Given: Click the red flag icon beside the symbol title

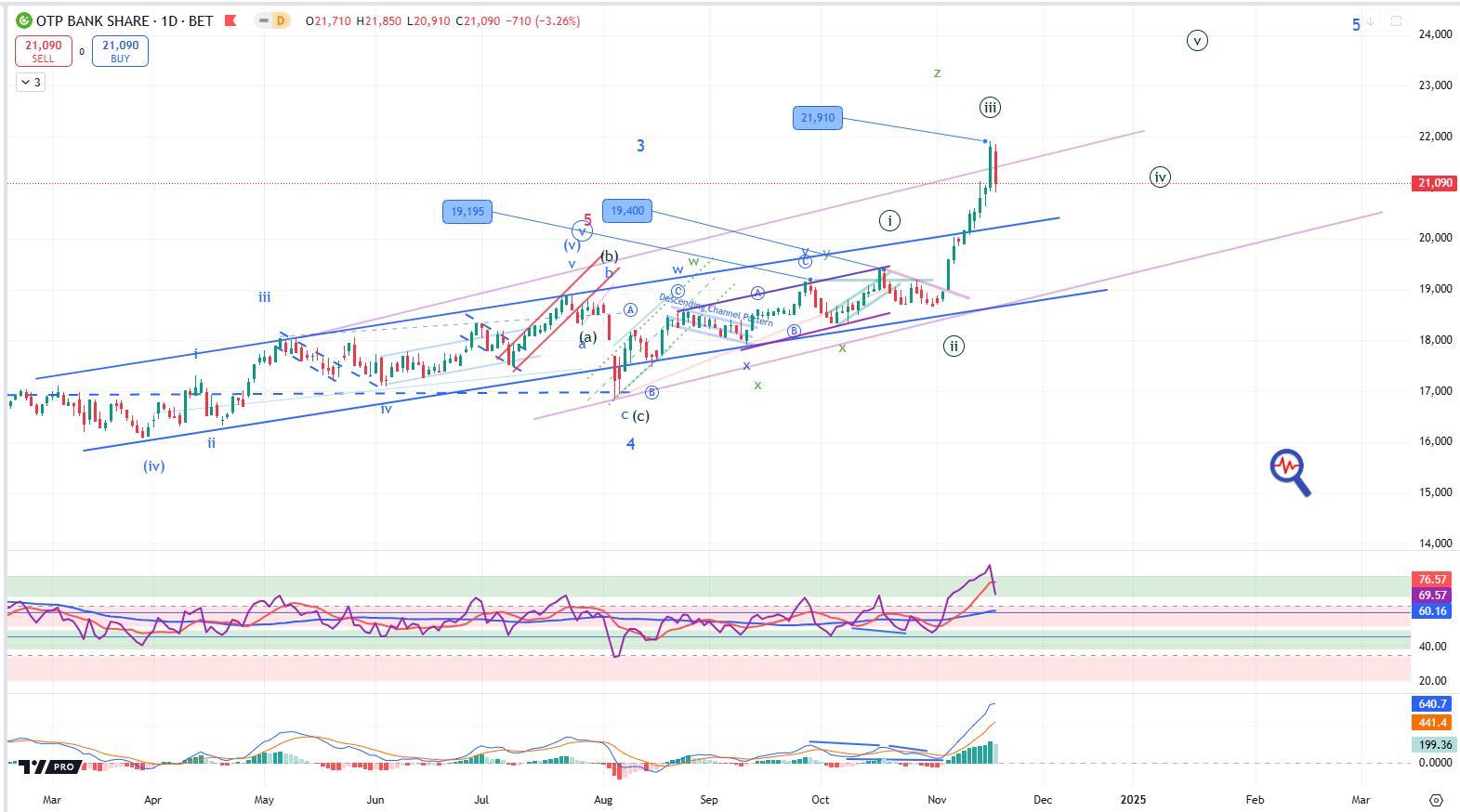Looking at the screenshot, I should click(x=230, y=20).
